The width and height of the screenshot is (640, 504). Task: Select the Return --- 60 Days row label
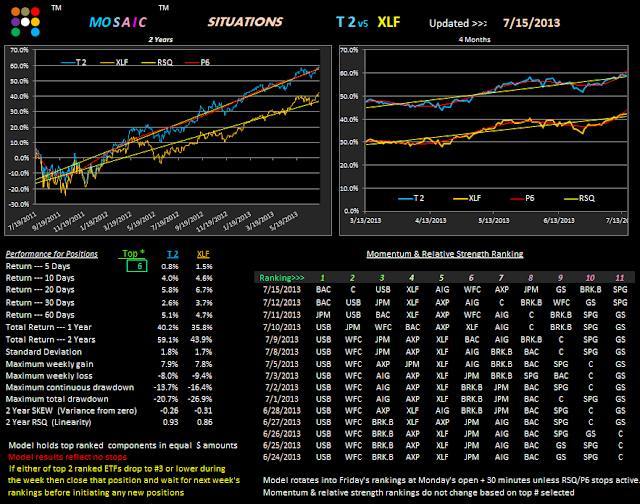(x=40, y=315)
